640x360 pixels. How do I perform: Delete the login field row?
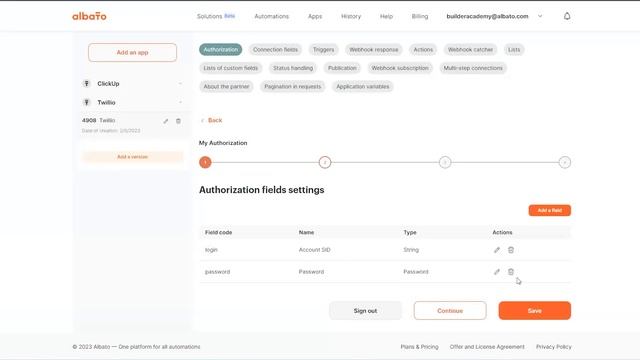pos(511,250)
